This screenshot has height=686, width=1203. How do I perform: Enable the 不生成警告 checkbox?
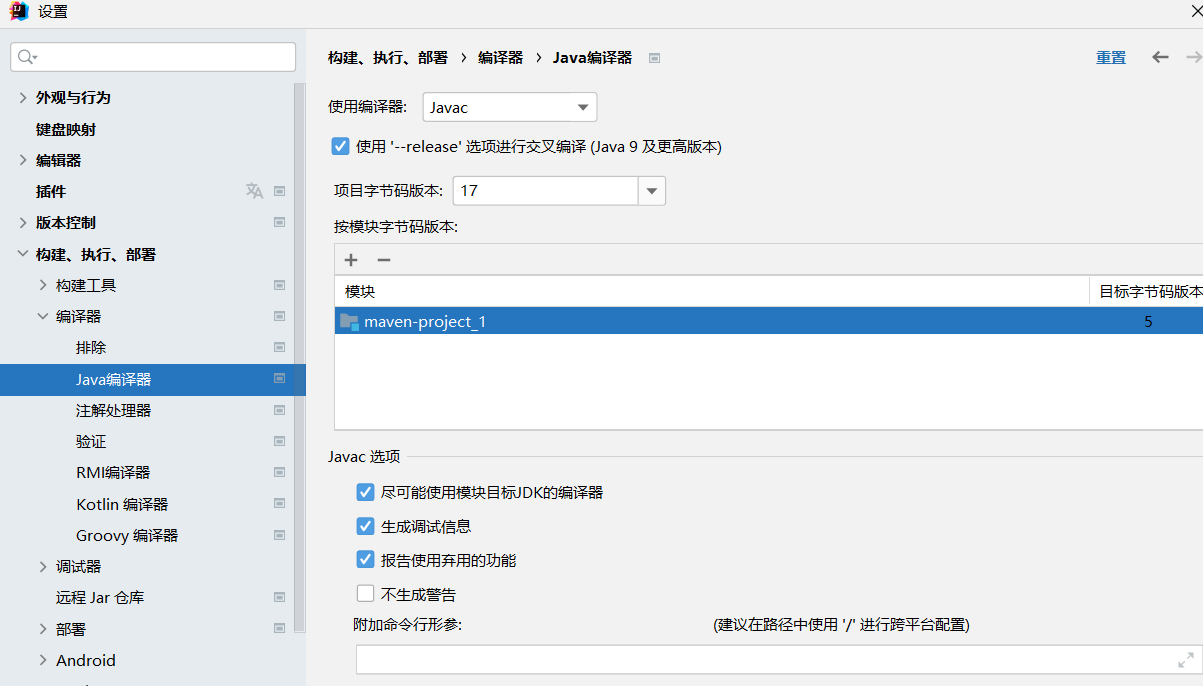tap(365, 594)
